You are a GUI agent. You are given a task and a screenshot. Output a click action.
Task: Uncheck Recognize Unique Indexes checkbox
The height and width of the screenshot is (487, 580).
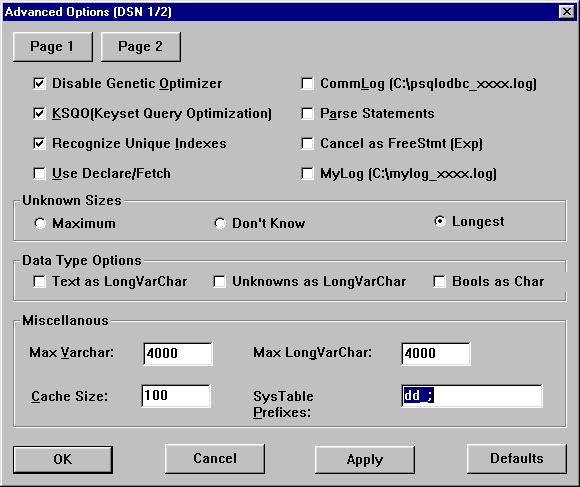(39, 143)
